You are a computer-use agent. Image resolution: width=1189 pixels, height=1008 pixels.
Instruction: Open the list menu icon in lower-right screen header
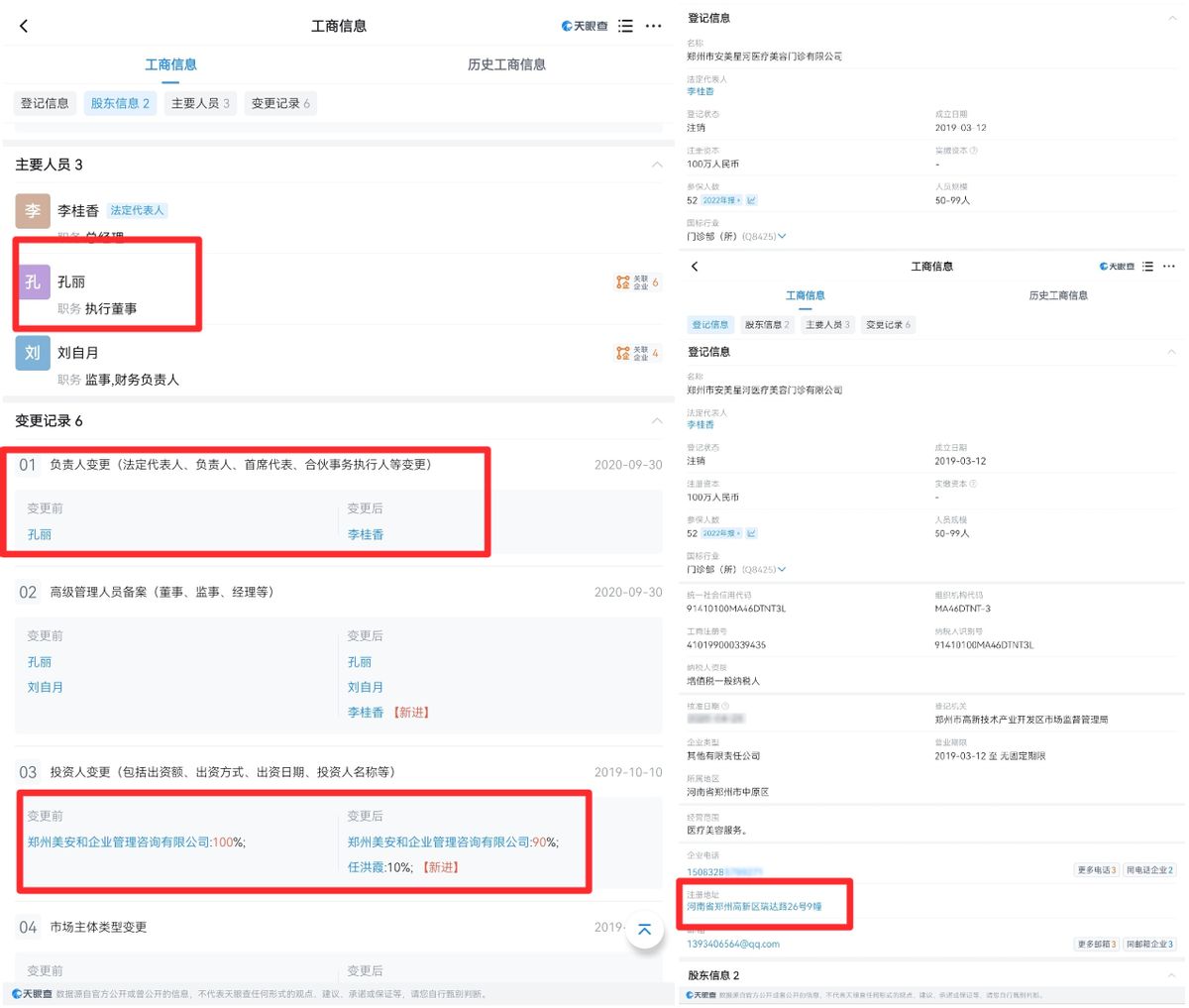(x=1147, y=267)
